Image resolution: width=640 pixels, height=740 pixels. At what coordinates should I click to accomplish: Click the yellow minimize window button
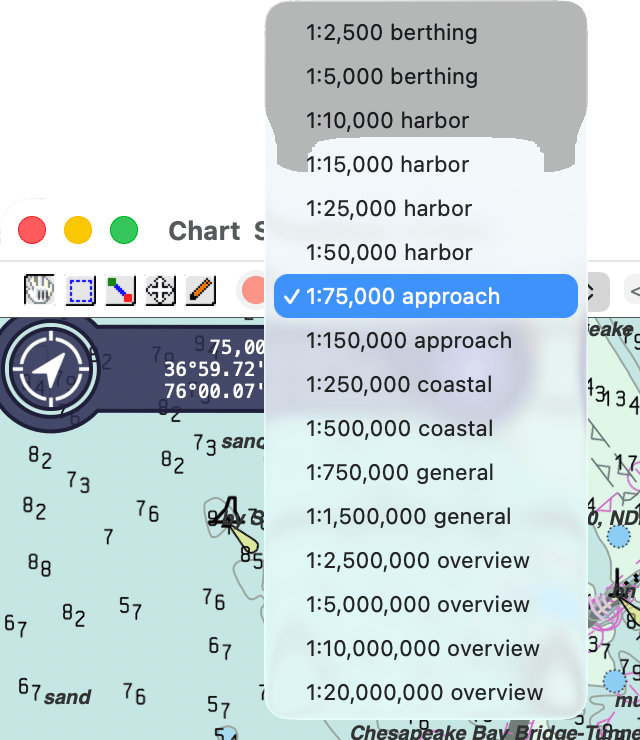78,230
